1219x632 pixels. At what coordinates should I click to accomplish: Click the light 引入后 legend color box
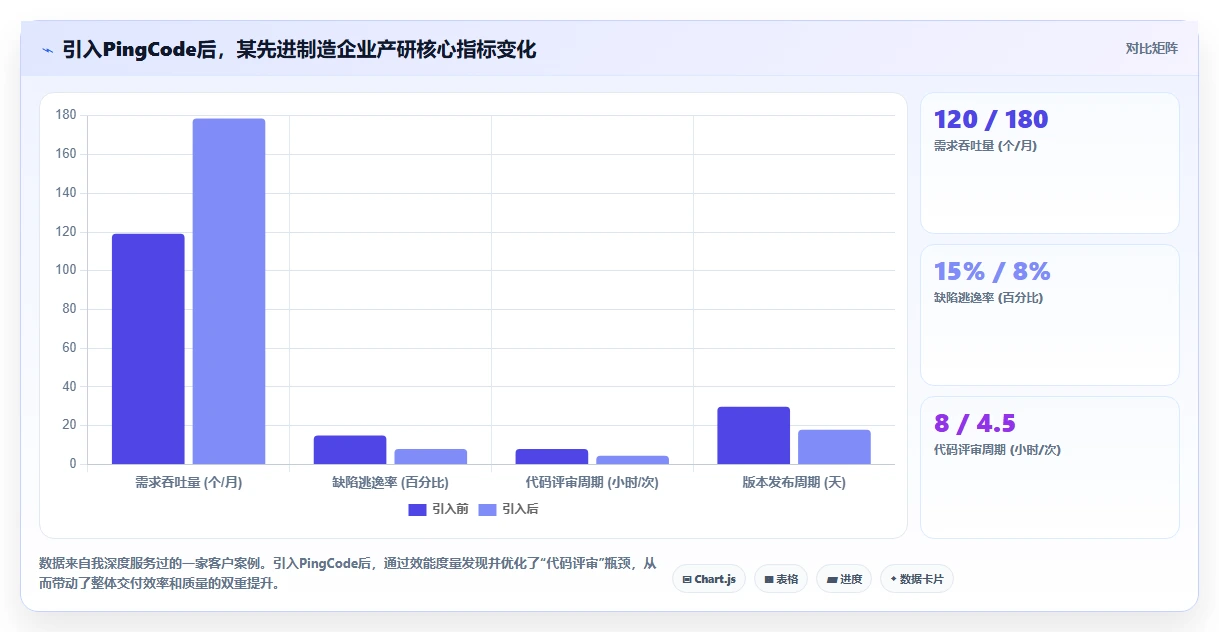click(487, 509)
